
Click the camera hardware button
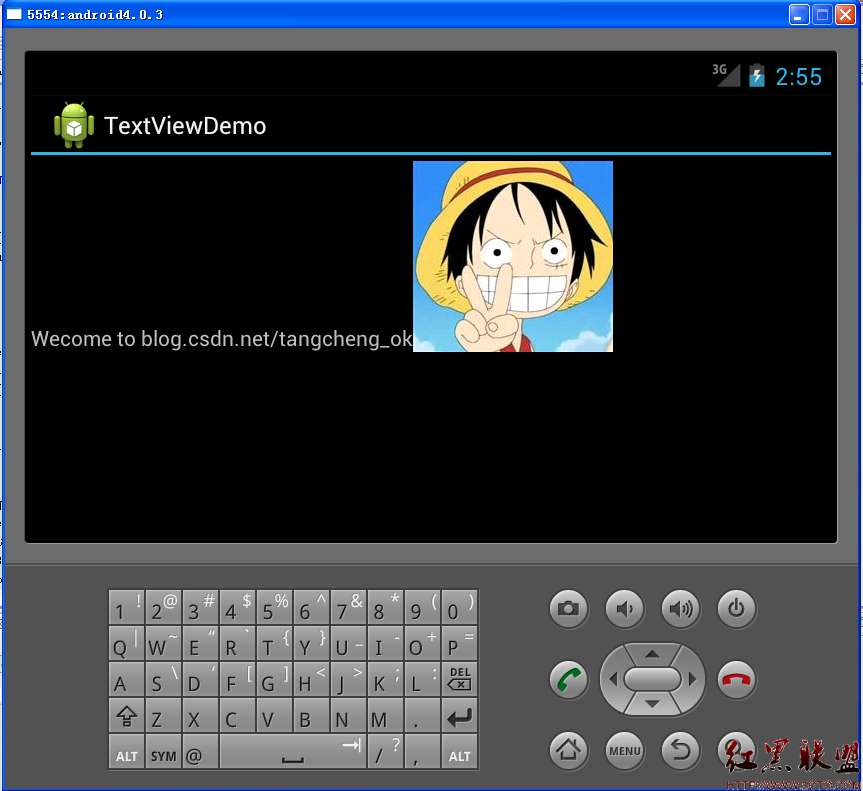tap(569, 608)
